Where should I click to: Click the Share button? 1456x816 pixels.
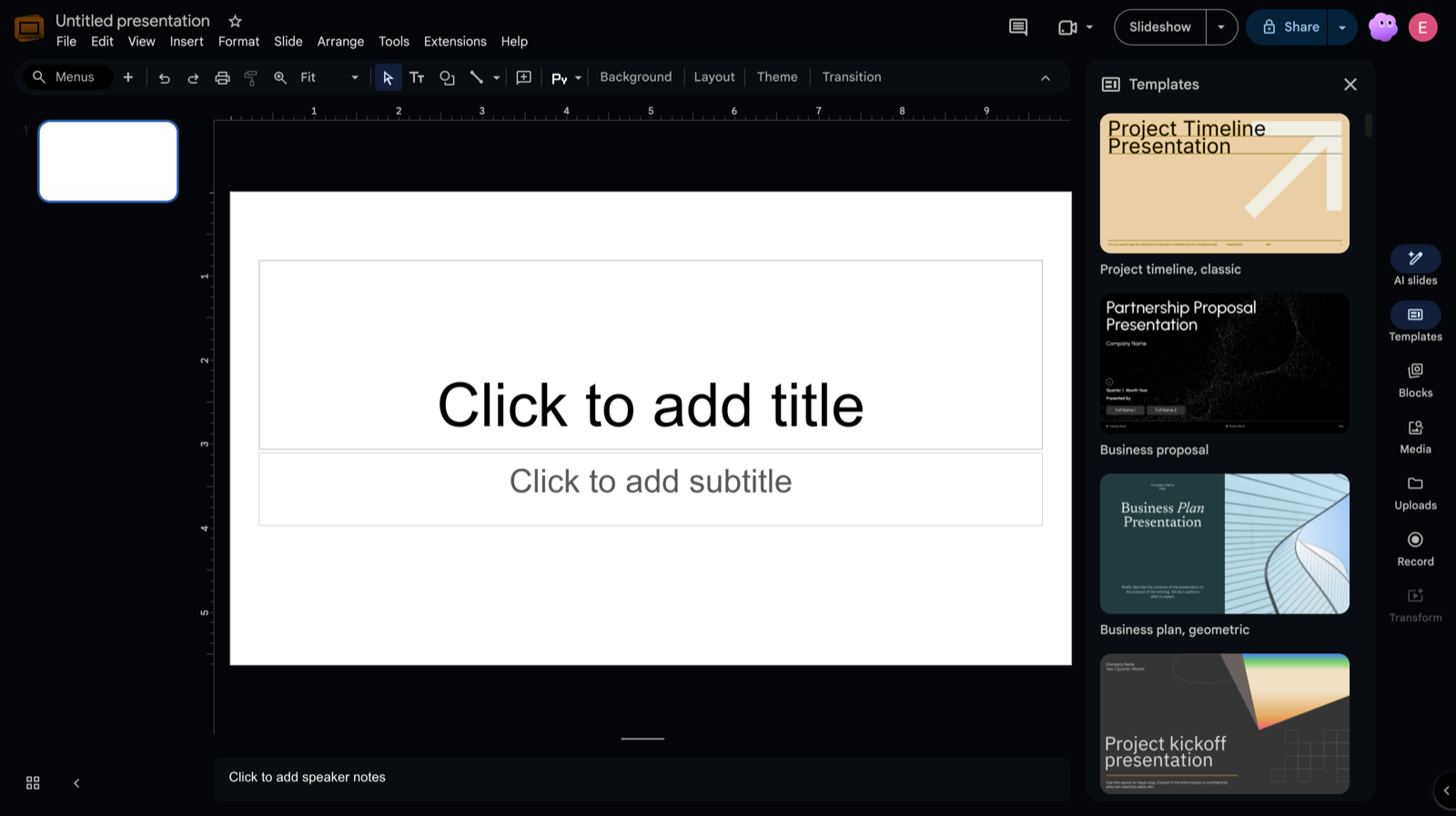pos(1290,27)
